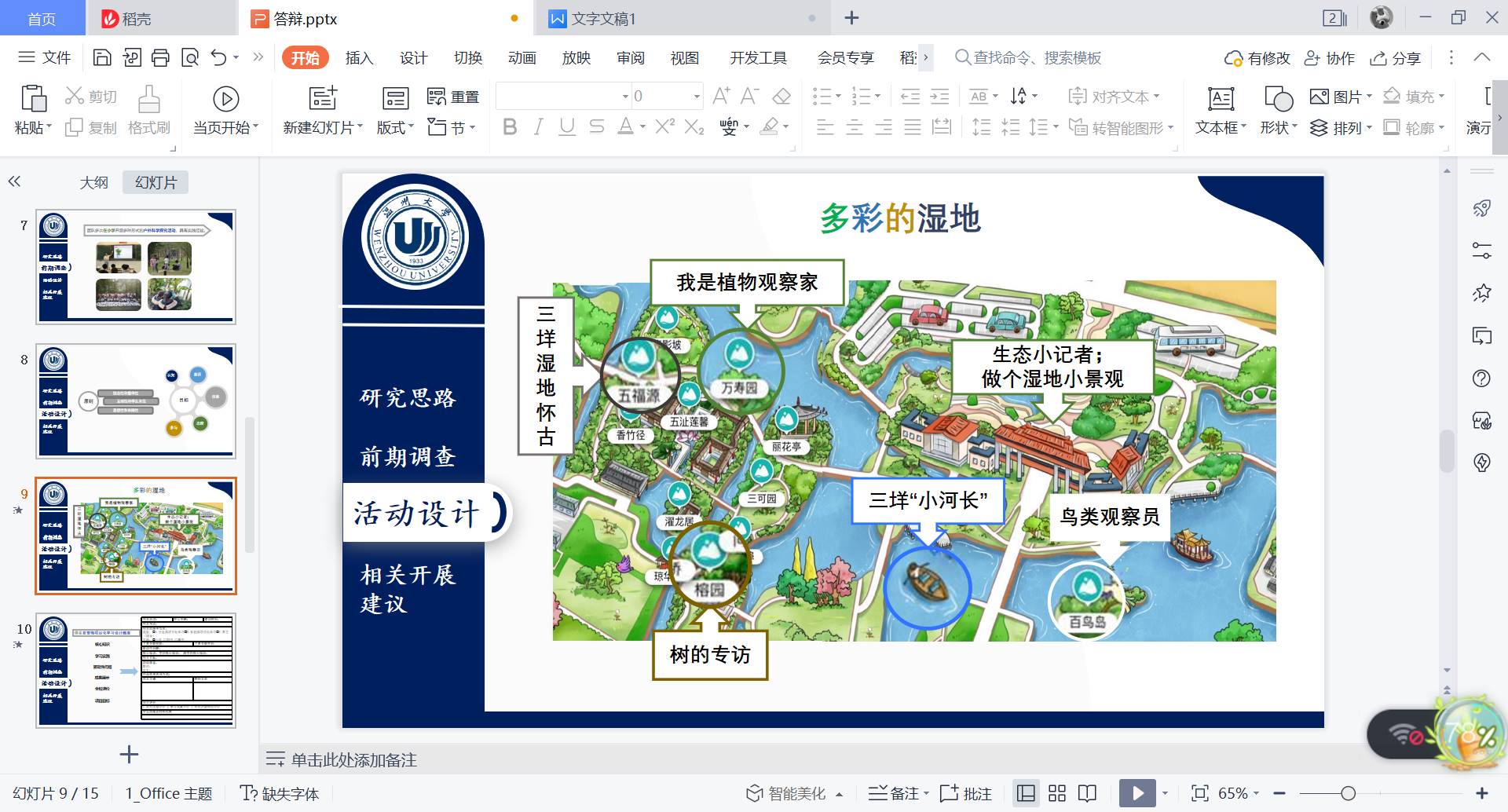The width and height of the screenshot is (1508, 812).
Task: Click the Save file icon
Action: (102, 57)
